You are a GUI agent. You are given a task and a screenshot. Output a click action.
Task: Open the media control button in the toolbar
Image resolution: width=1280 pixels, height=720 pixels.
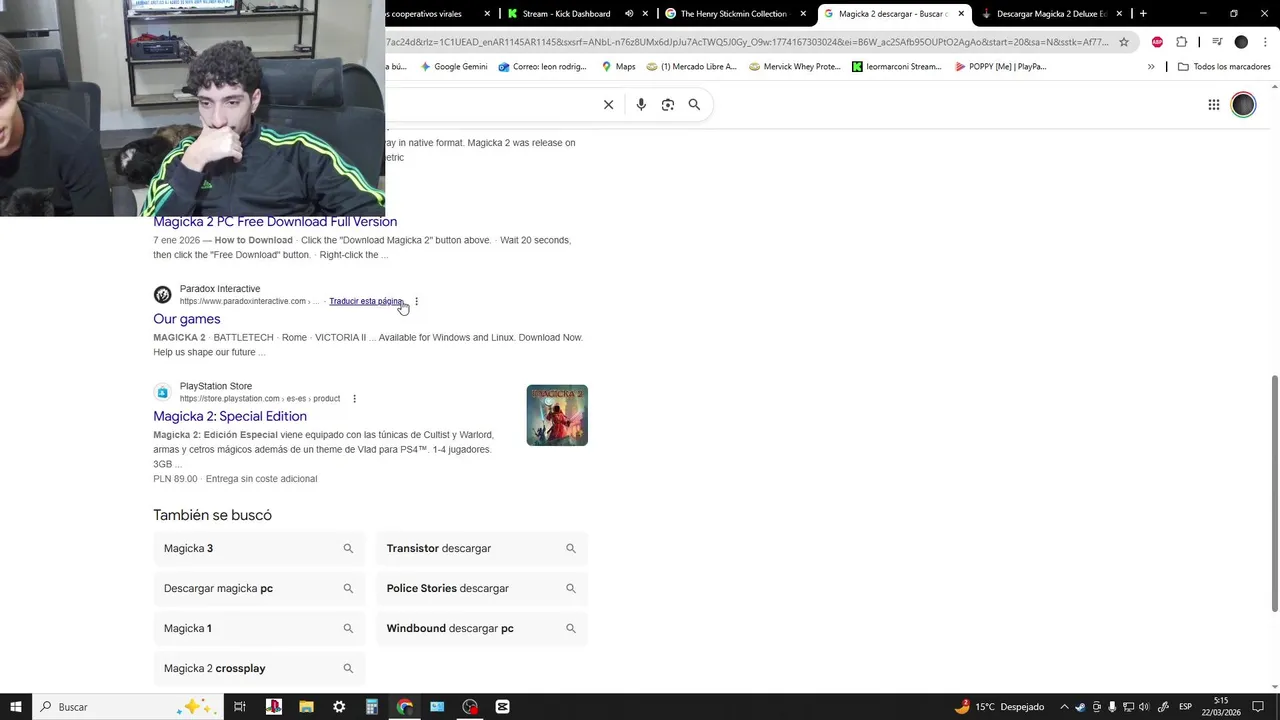coord(1217,42)
